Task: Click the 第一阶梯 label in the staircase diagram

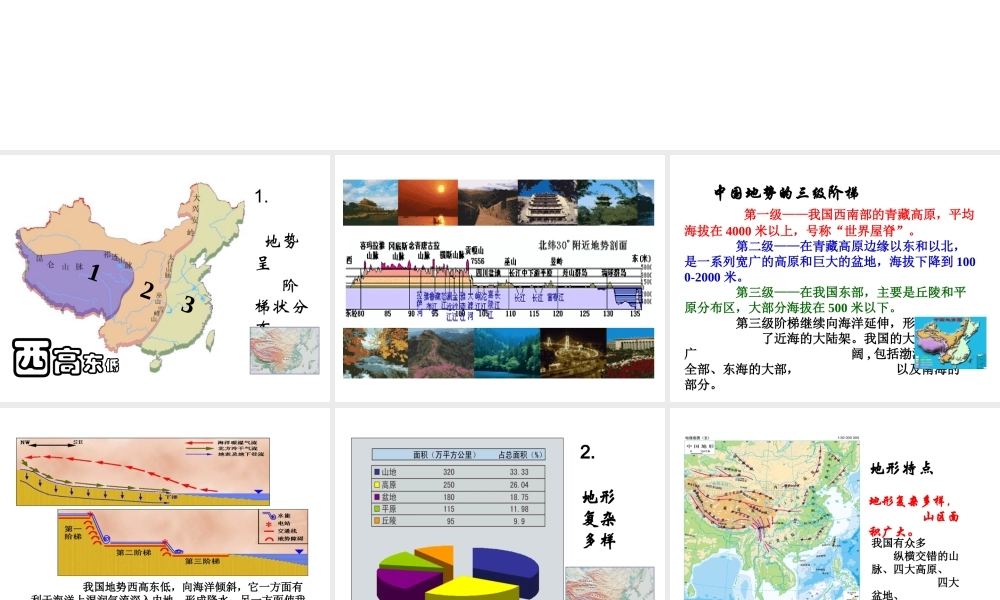Action: pos(73,532)
